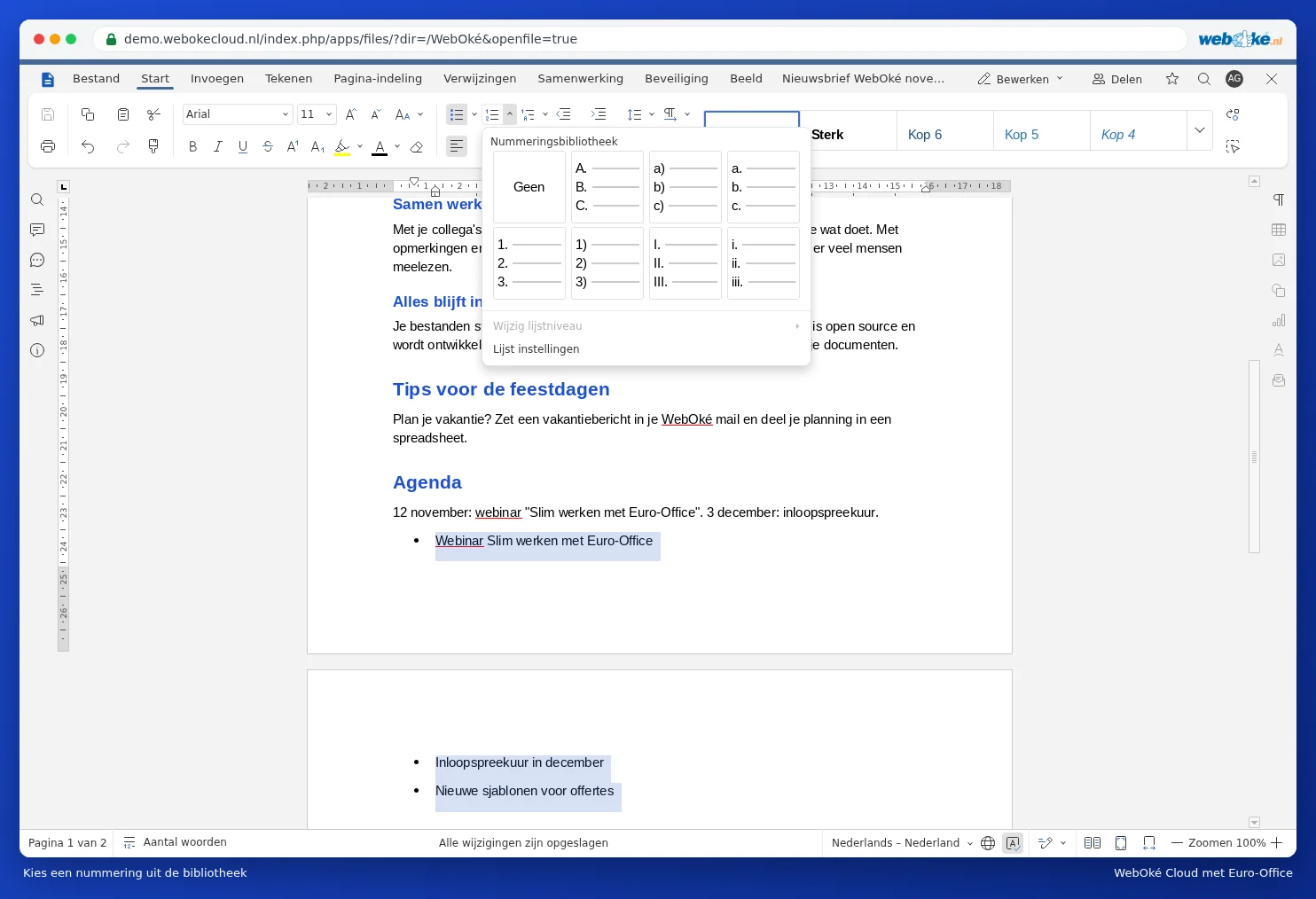
Task: Toggle strikethrough formatting
Action: 268,146
